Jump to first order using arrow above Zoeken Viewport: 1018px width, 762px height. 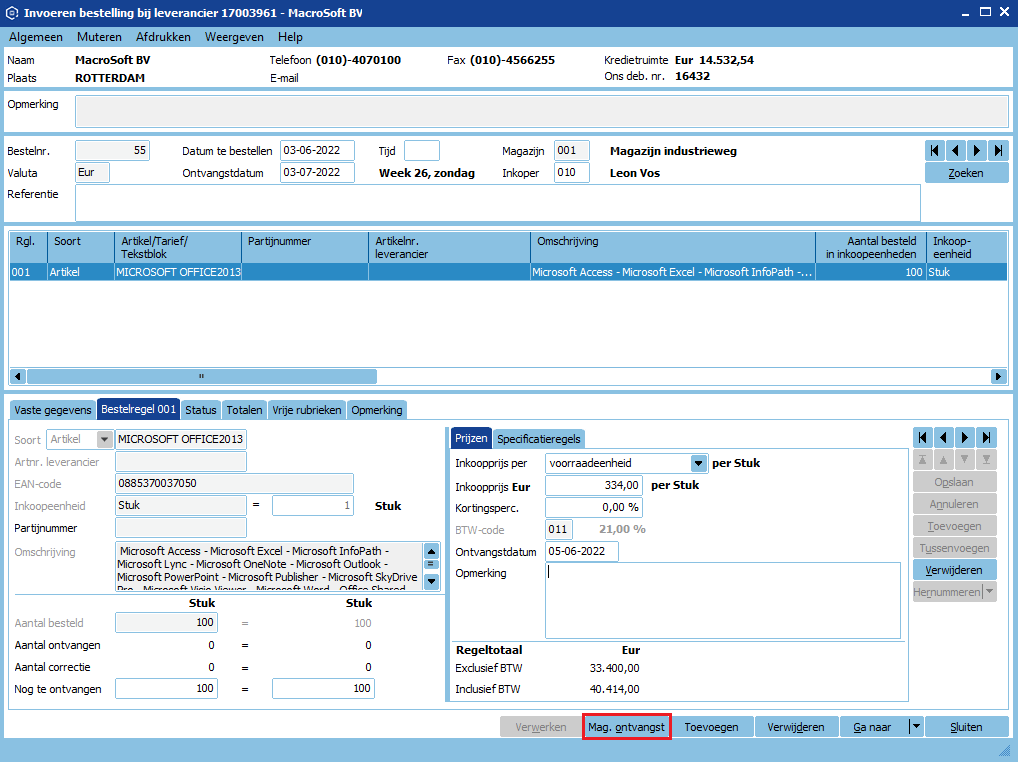(x=935, y=151)
